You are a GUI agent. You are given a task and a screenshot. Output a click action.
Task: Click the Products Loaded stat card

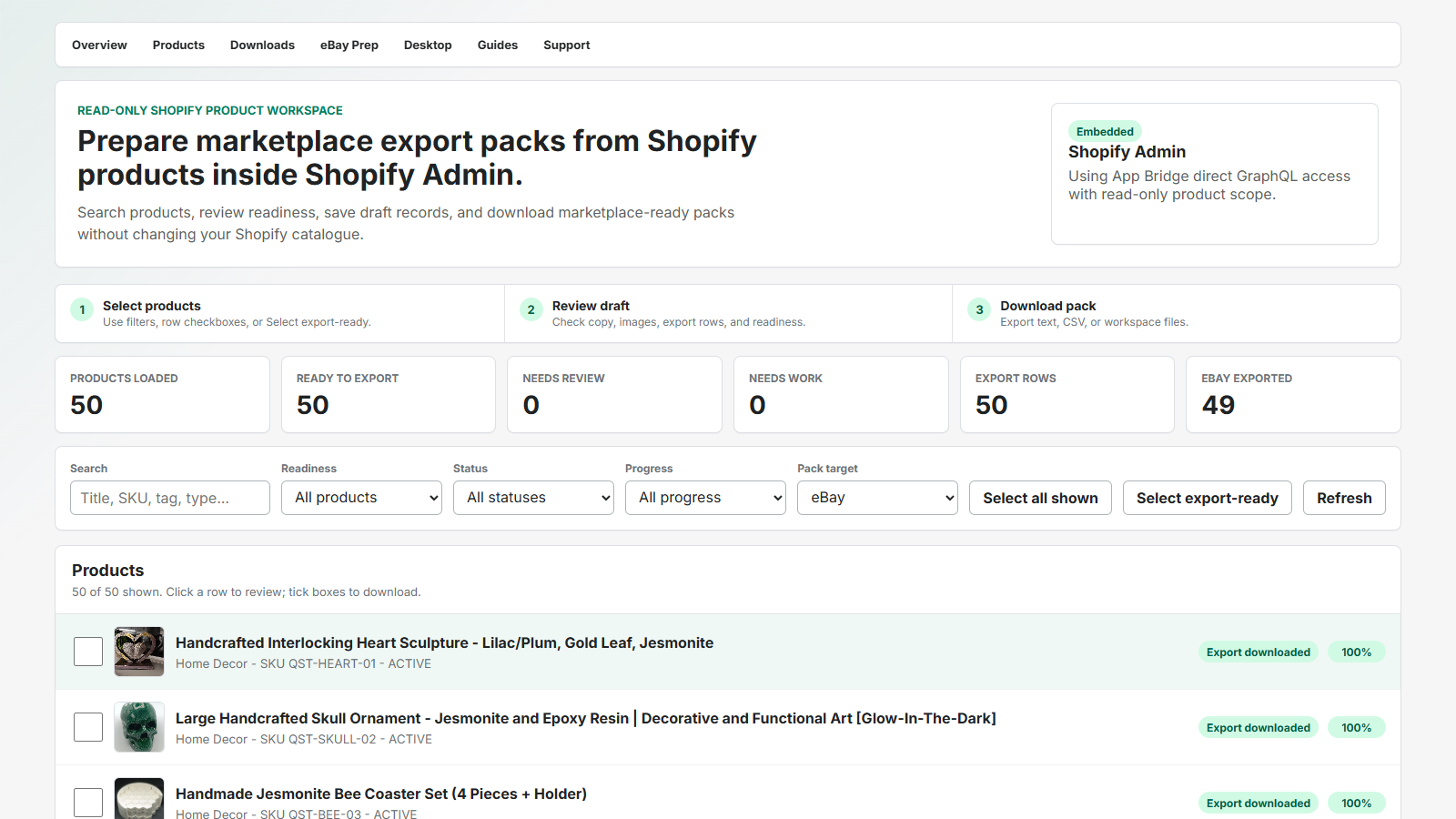(163, 394)
